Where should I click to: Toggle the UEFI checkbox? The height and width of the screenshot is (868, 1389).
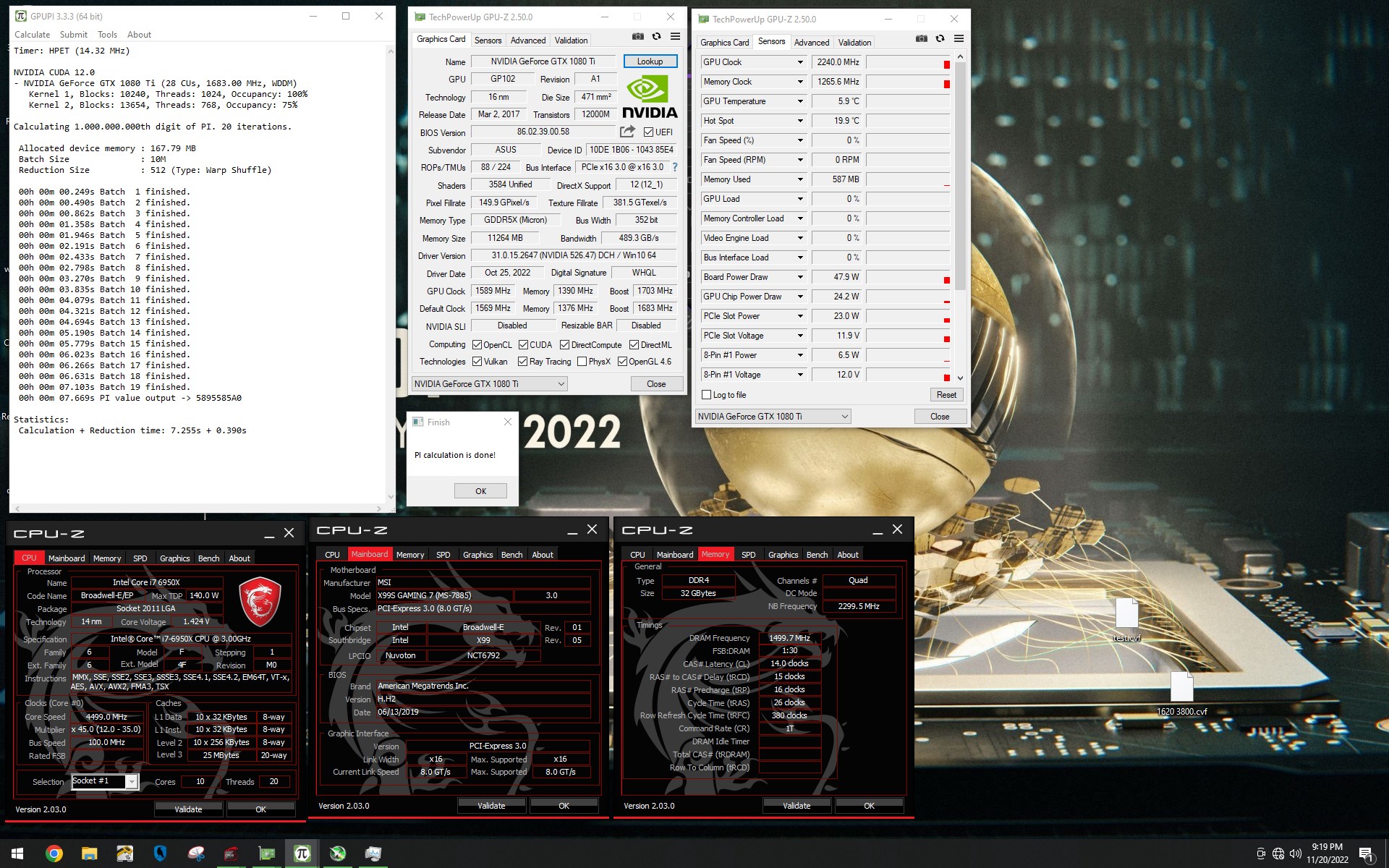(648, 132)
